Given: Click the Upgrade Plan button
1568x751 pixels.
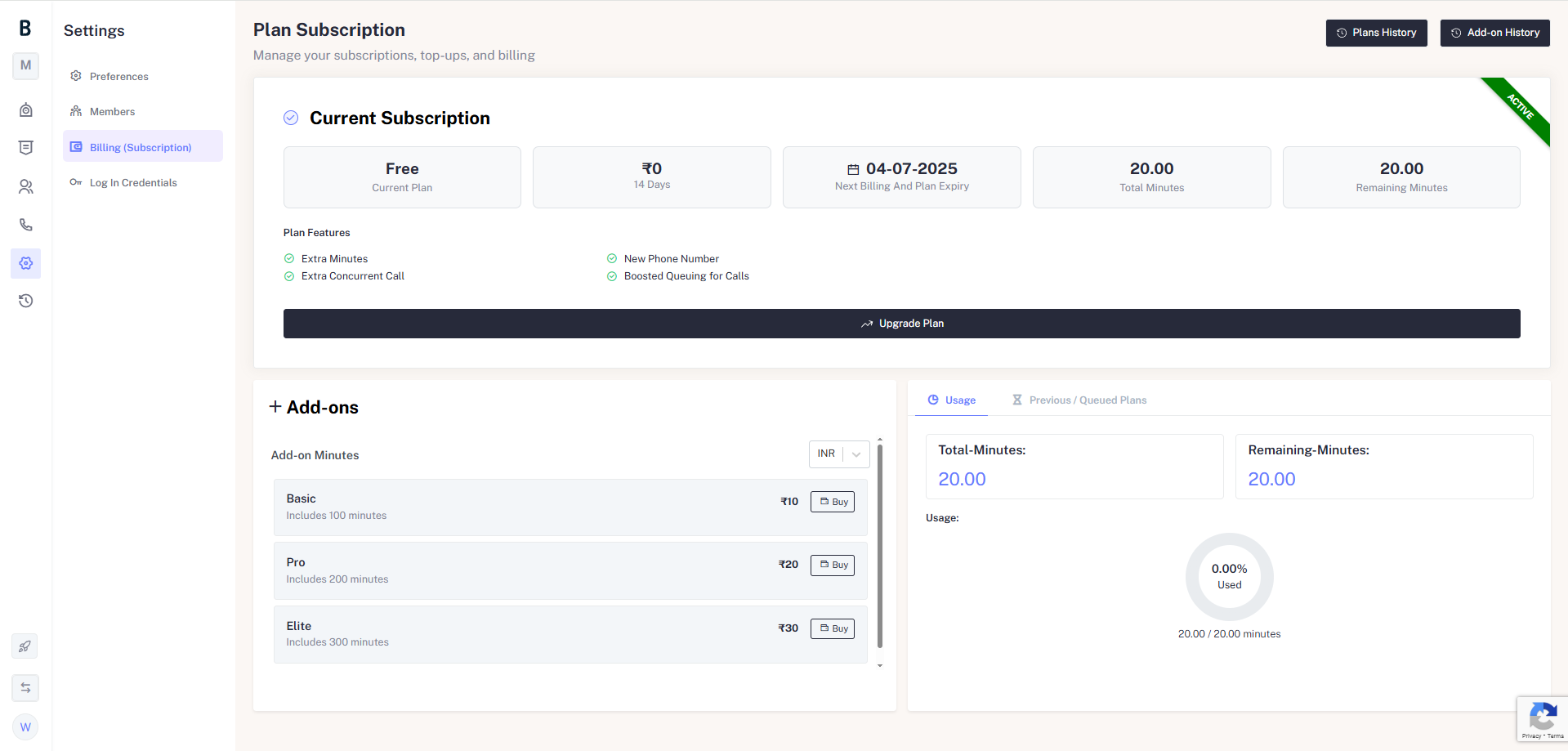Looking at the screenshot, I should pyautogui.click(x=901, y=324).
